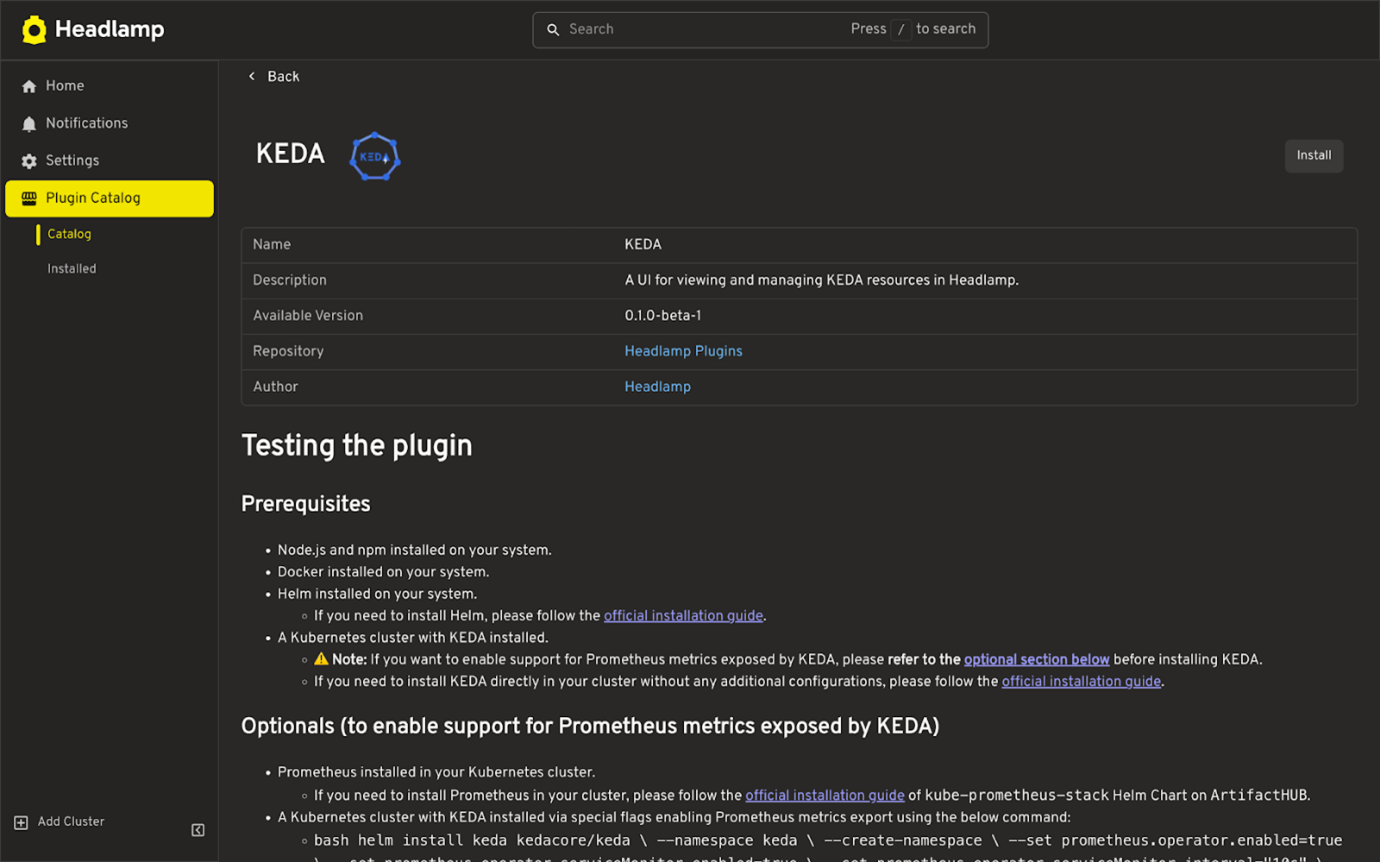Open Prometheus official installation guide link
This screenshot has width=1380, height=862.
[x=825, y=796]
